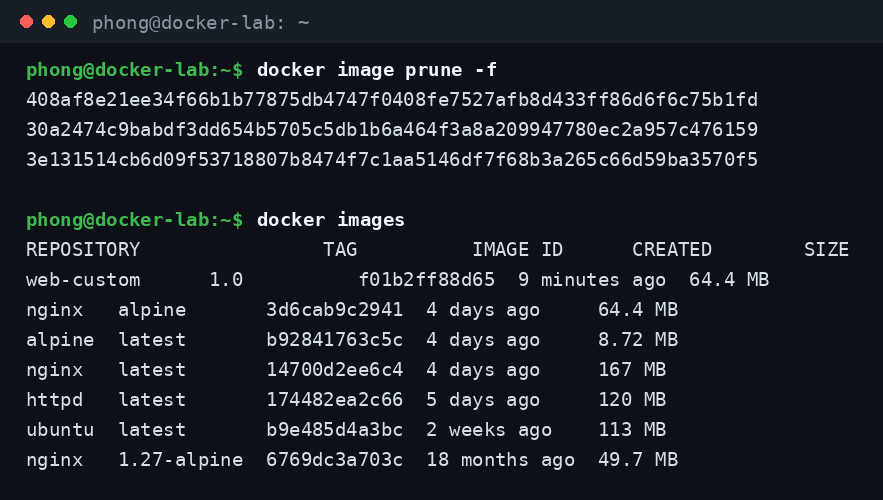Click the ubuntu repository name

(x=60, y=430)
